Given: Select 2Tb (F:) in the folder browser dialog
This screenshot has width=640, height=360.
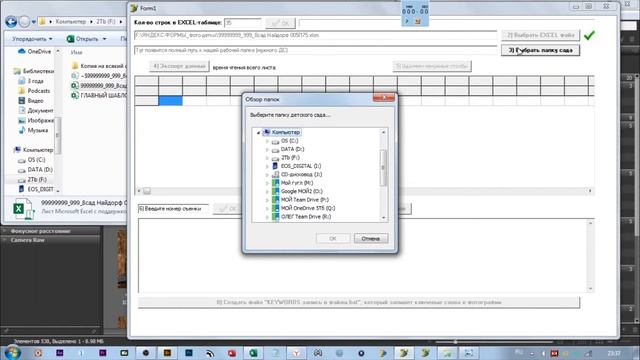Looking at the screenshot, I should pyautogui.click(x=290, y=158).
